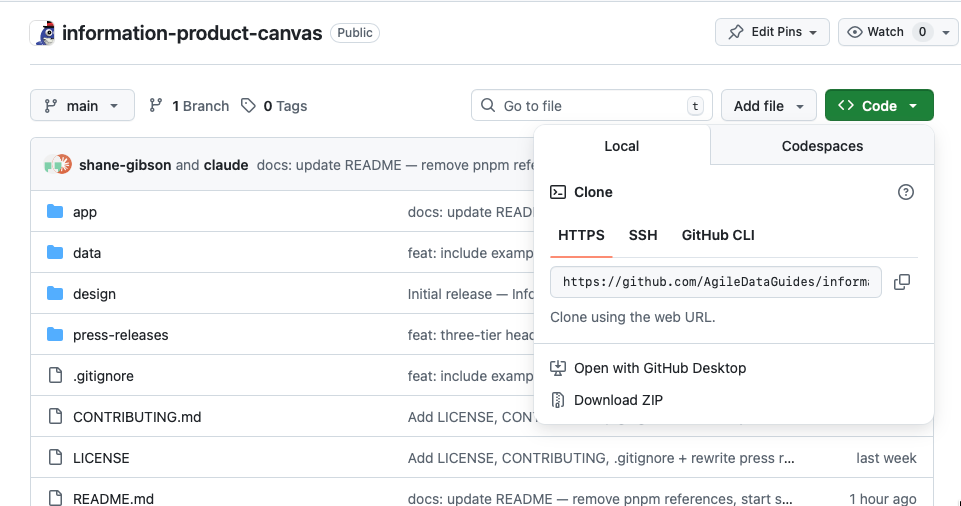Click the '1 hour ago' timestamp on README.md row
Image resolution: width=961 pixels, height=506 pixels.
click(x=883, y=499)
